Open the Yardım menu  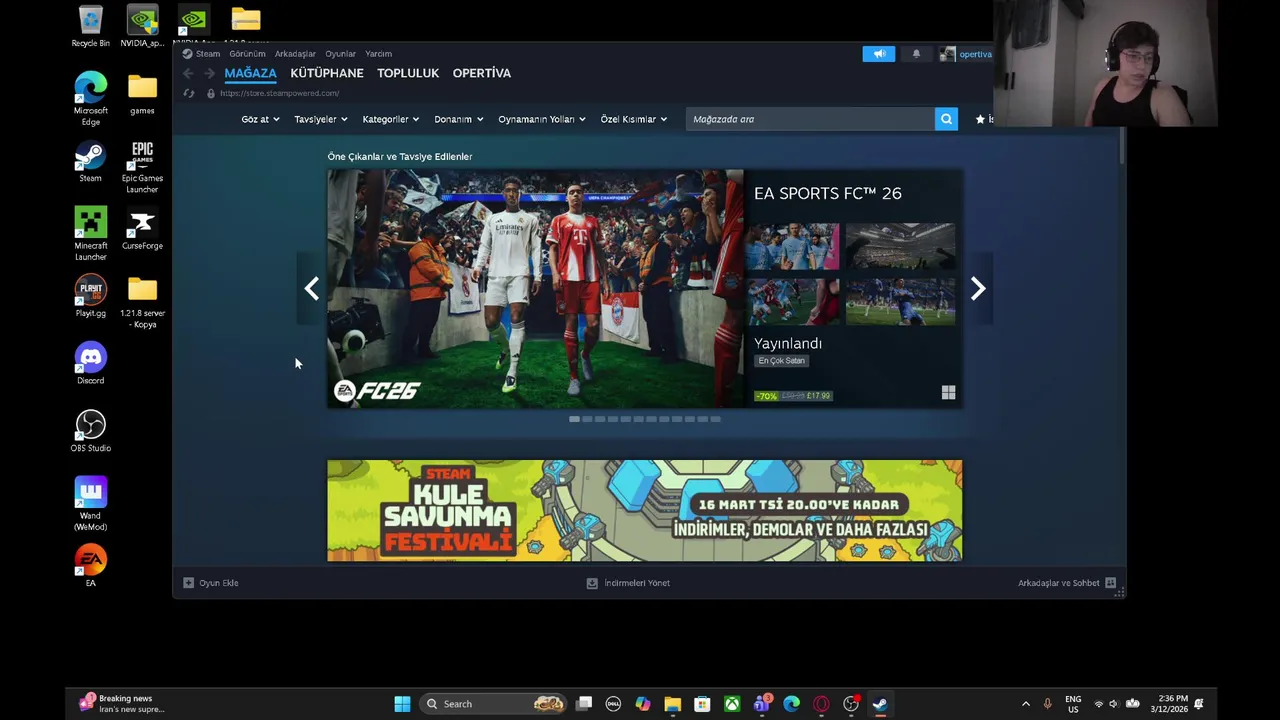click(378, 54)
